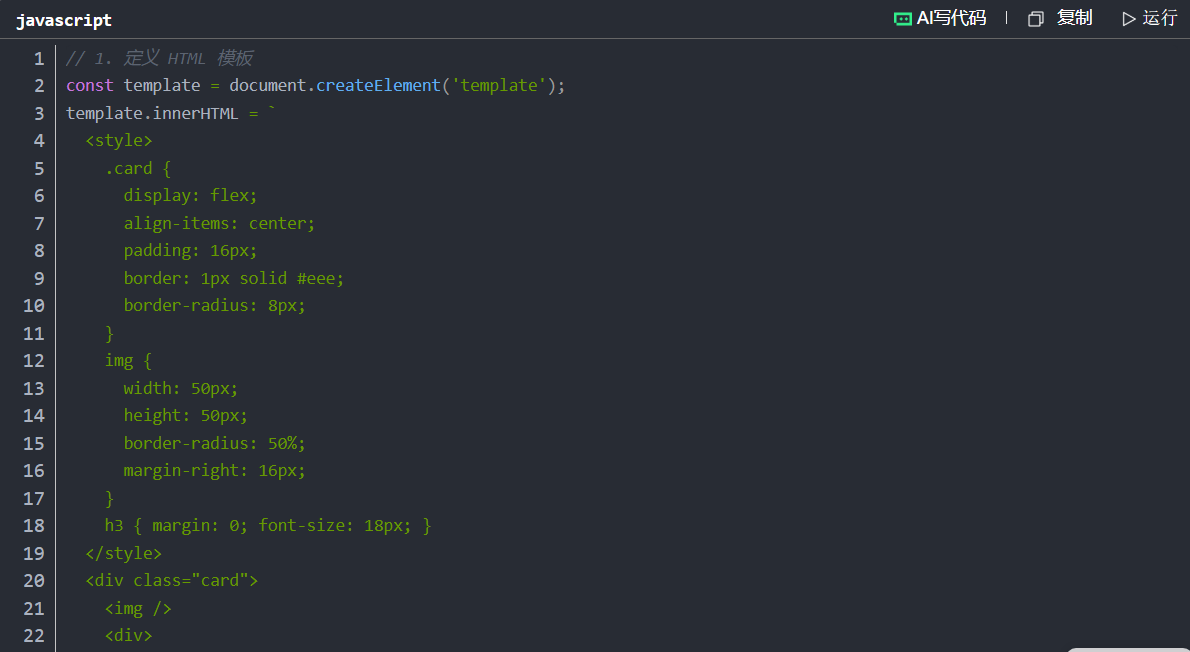Click the javascript language label
1190x652 pixels.
coord(64,20)
